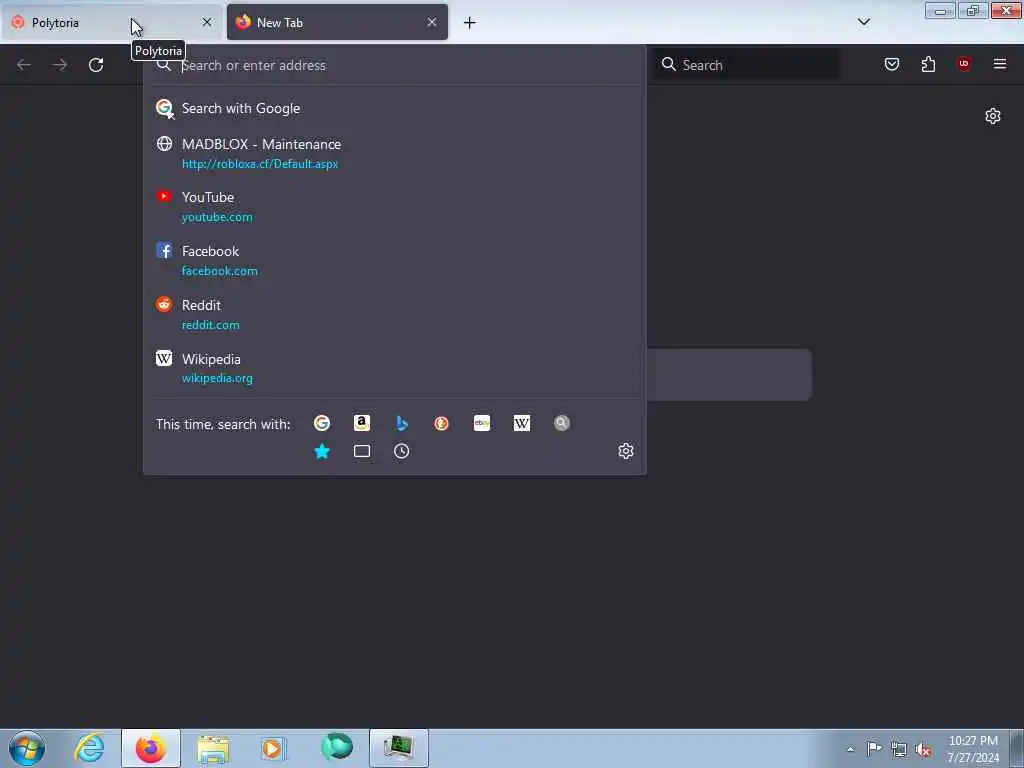This screenshot has height=768, width=1024.
Task: Switch to the Polytoria tab
Action: pyautogui.click(x=111, y=22)
